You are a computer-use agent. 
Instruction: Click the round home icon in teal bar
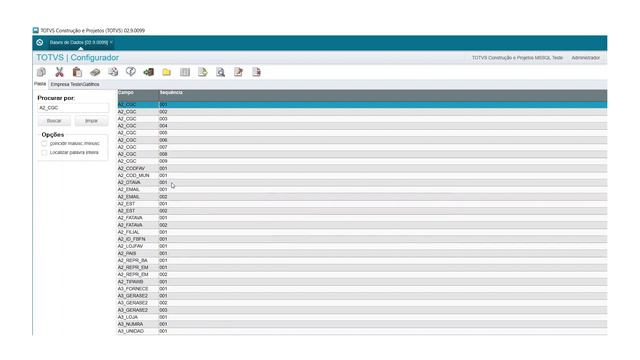40,42
